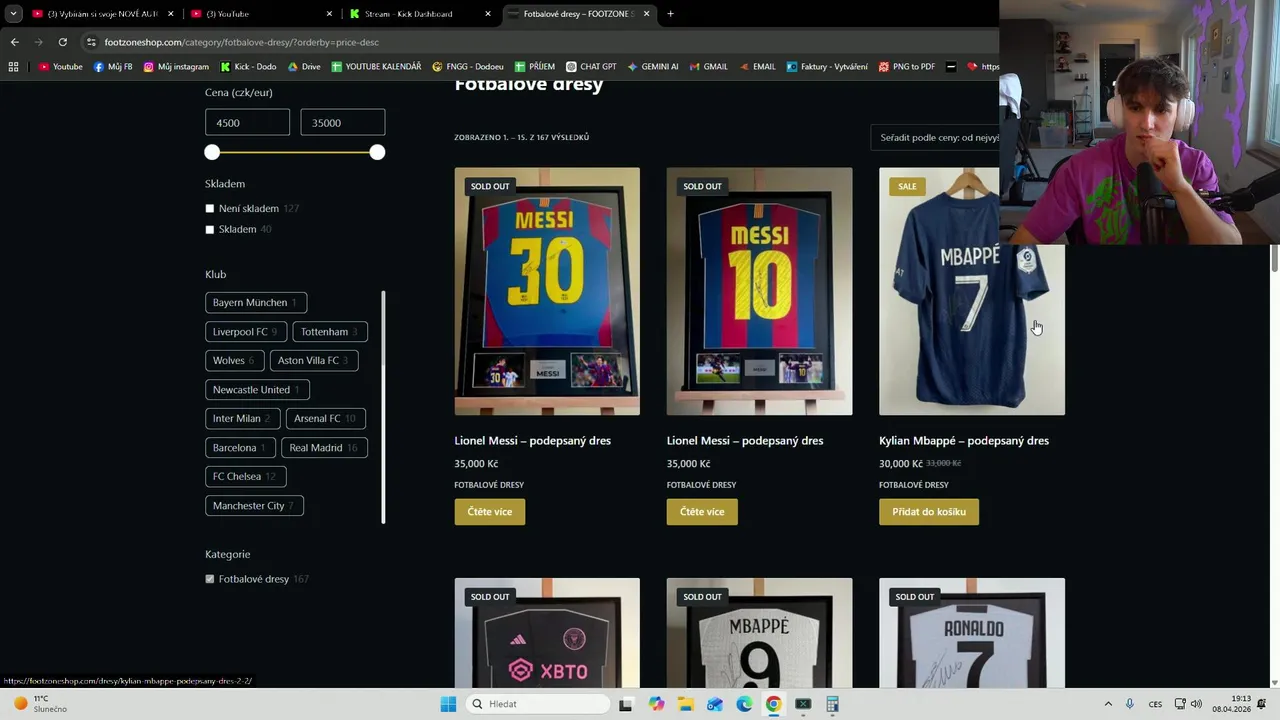
Task: Add Mbappé jersey with Přidat do košíku
Action: [x=929, y=512]
